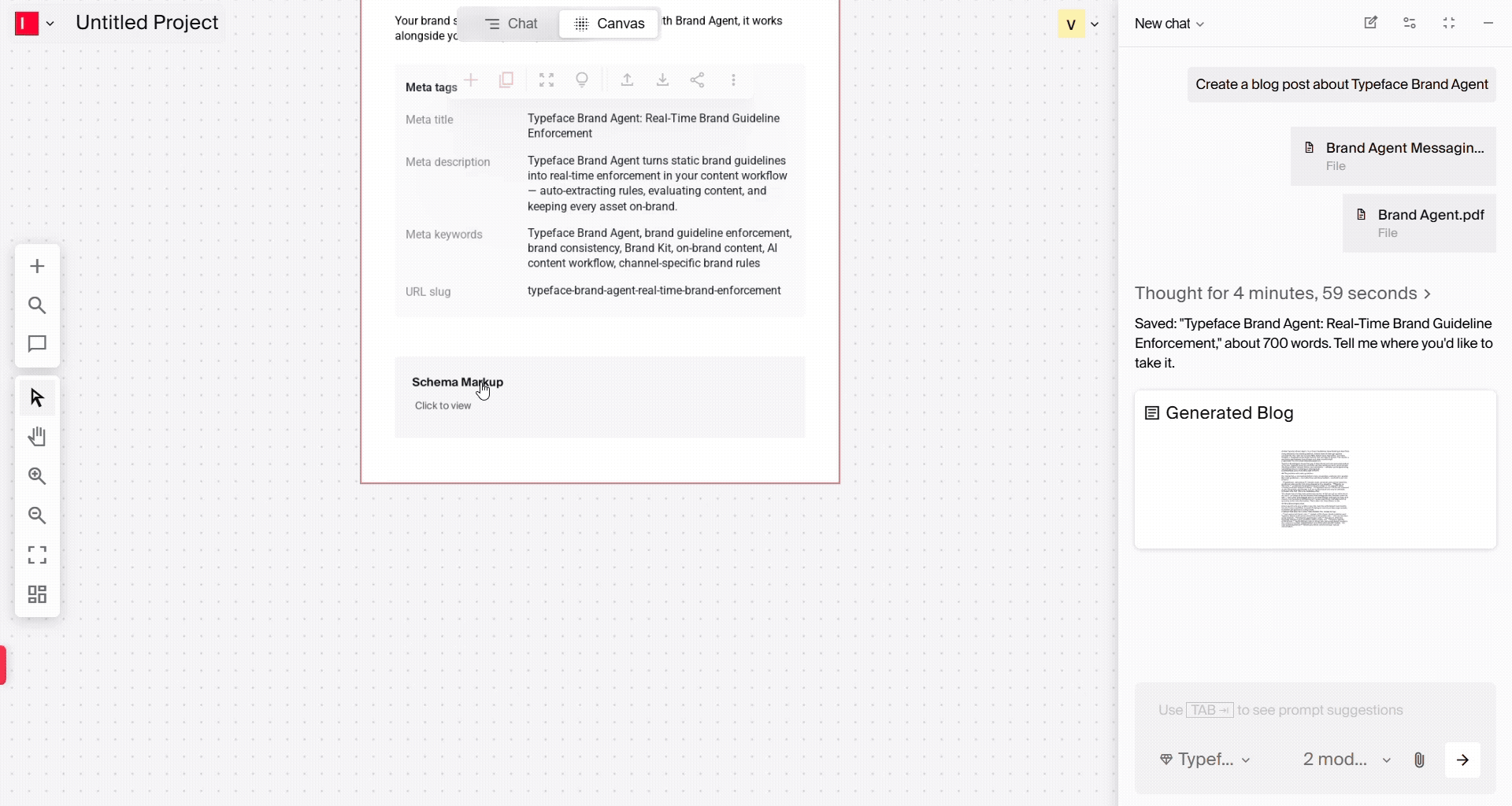Switch to the Chat tab

pyautogui.click(x=510, y=24)
